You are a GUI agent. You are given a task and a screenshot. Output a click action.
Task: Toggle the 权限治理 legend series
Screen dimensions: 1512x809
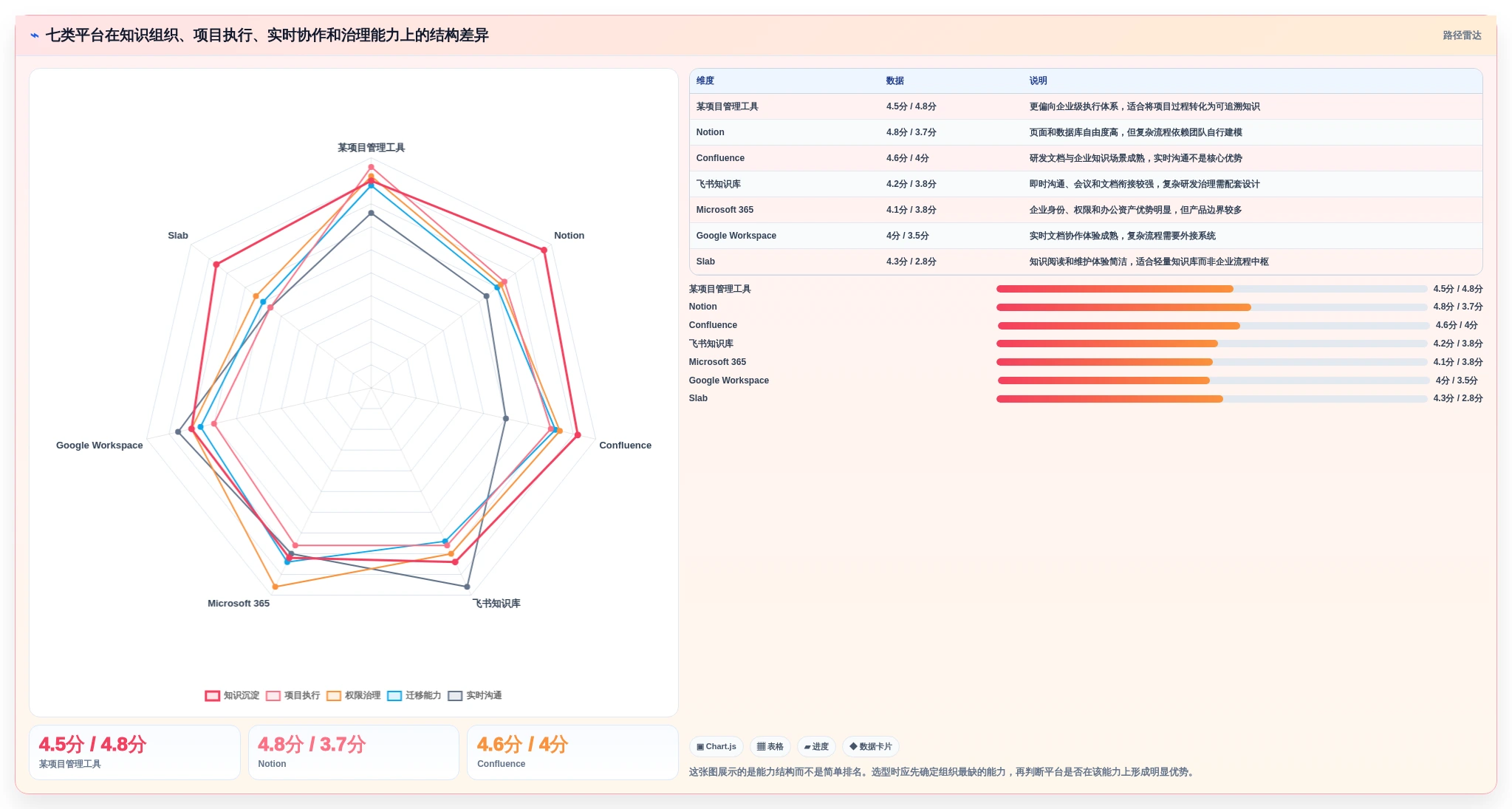[353, 695]
